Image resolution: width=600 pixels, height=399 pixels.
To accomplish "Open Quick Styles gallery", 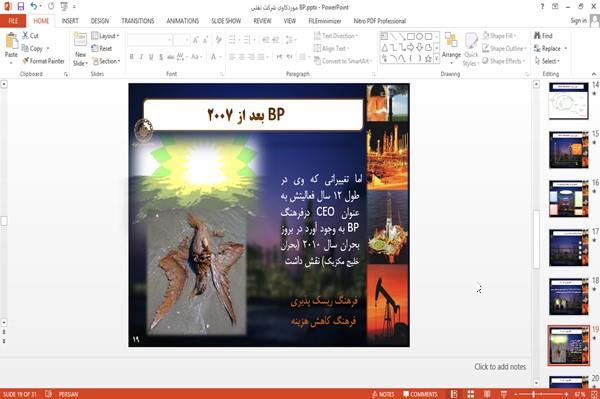I will tap(471, 50).
